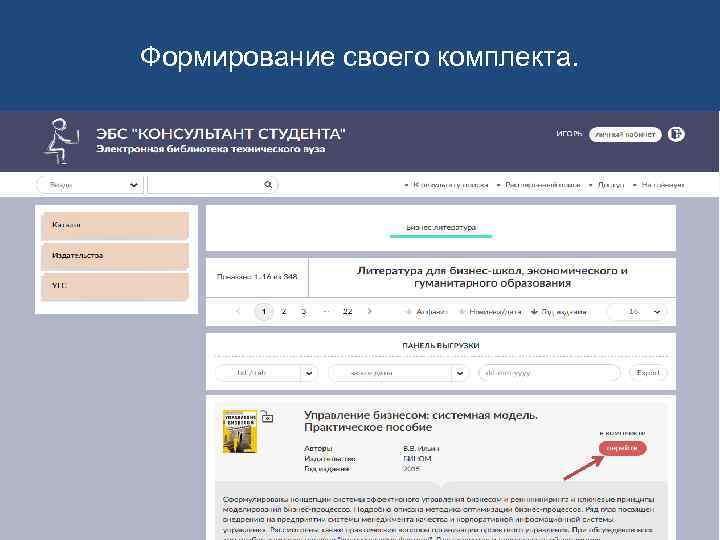Viewport: 720px width, 540px height.
Task: Click the logout icon next to Личный кабинет
Action: 676,134
